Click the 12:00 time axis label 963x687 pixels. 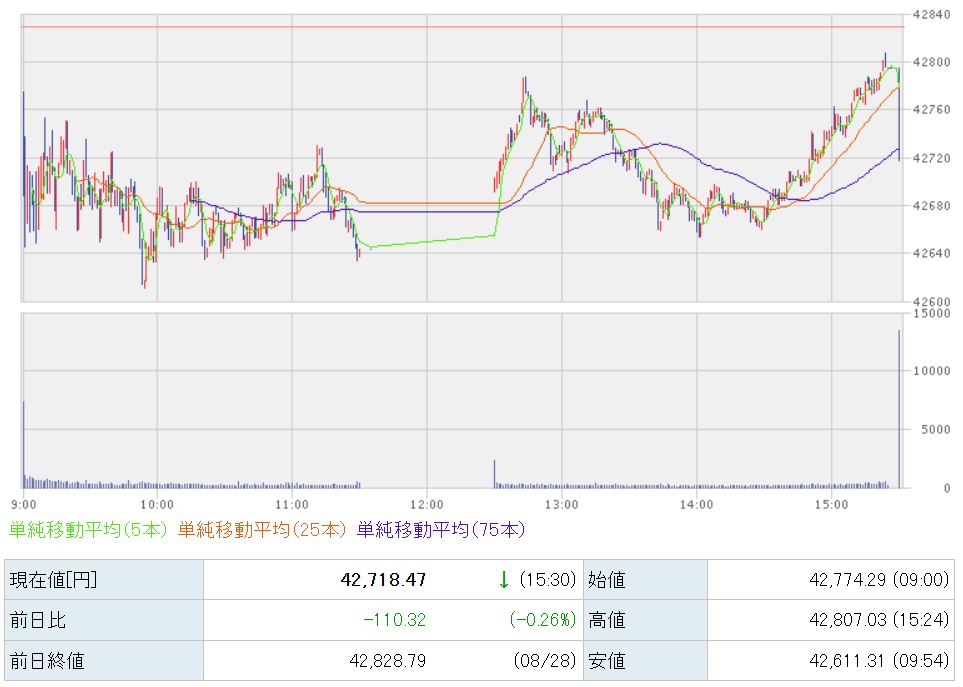[x=427, y=505]
